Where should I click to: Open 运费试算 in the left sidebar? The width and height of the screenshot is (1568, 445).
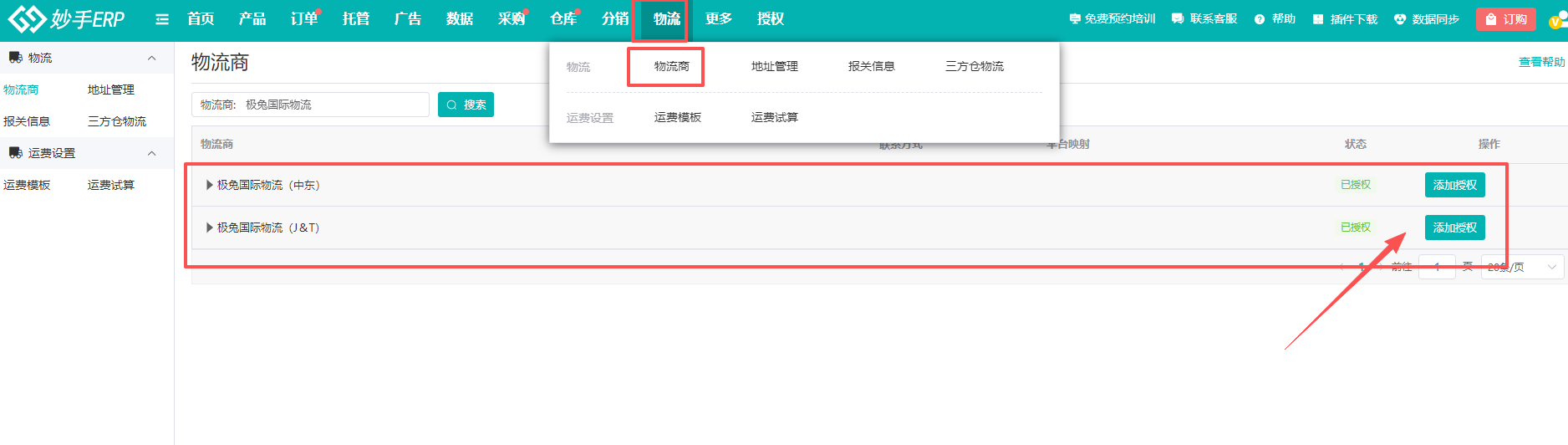[111, 185]
